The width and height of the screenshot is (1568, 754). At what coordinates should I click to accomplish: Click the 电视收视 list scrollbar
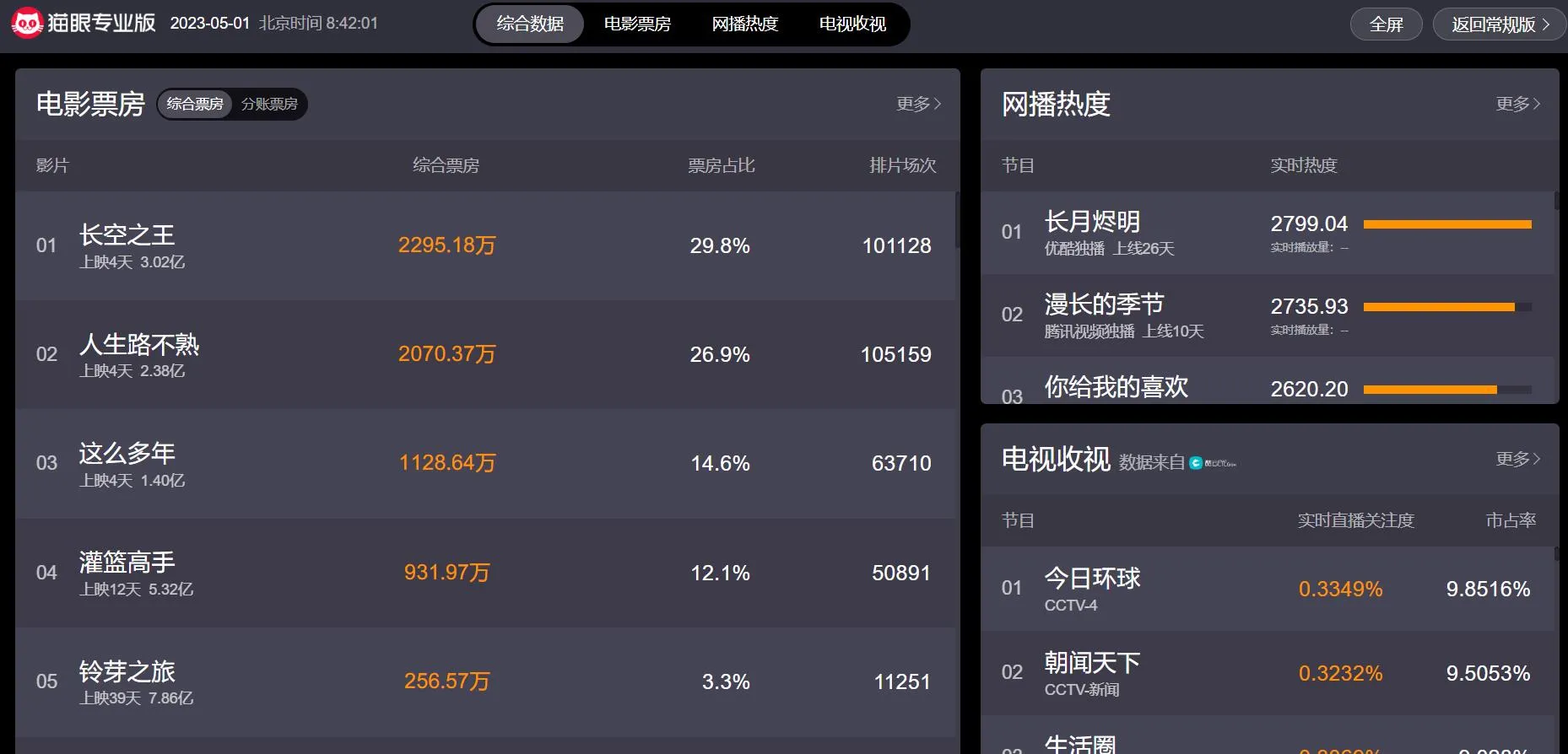coord(1556,555)
